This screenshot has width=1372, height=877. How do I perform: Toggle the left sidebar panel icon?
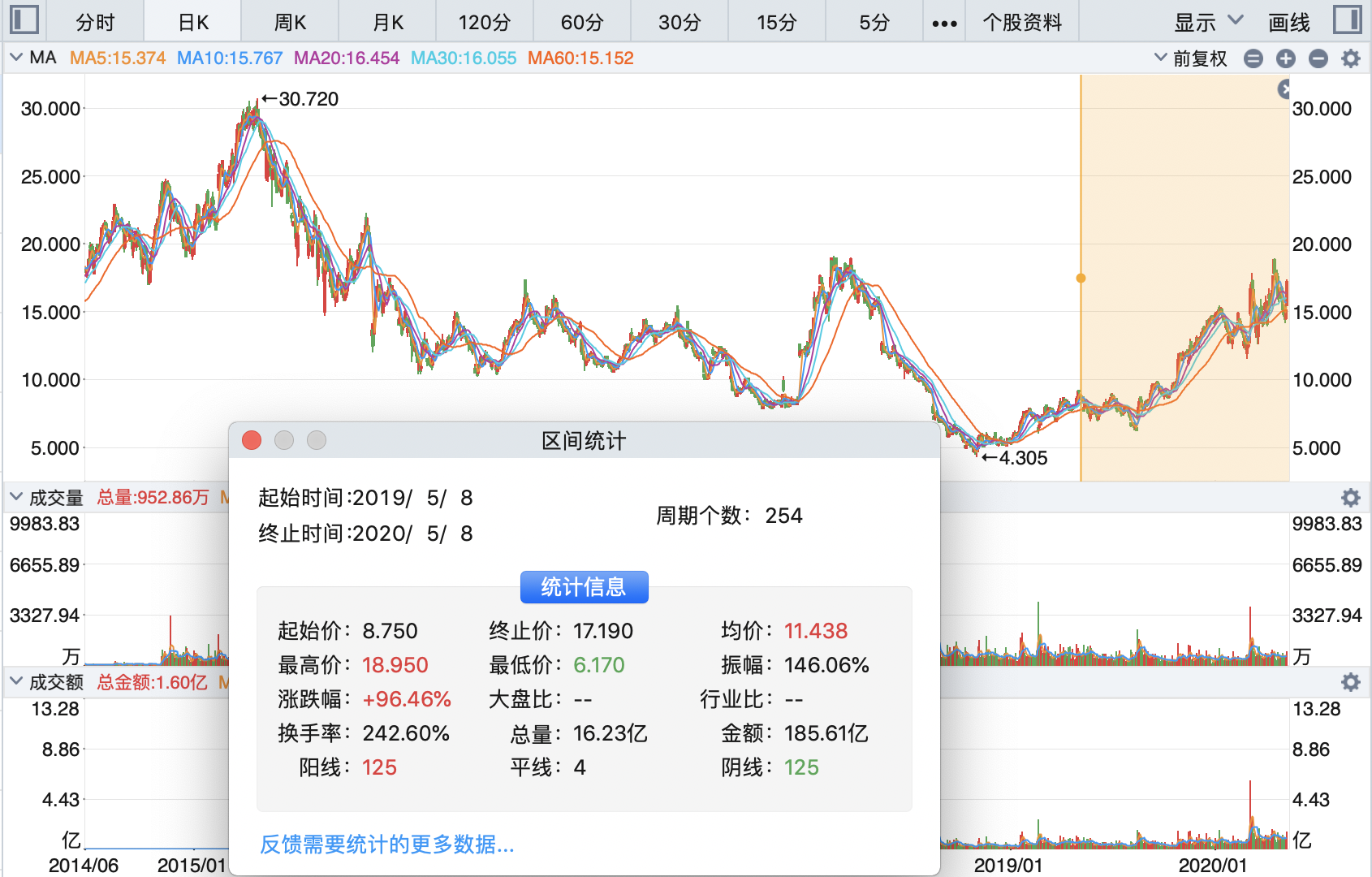coord(24,19)
